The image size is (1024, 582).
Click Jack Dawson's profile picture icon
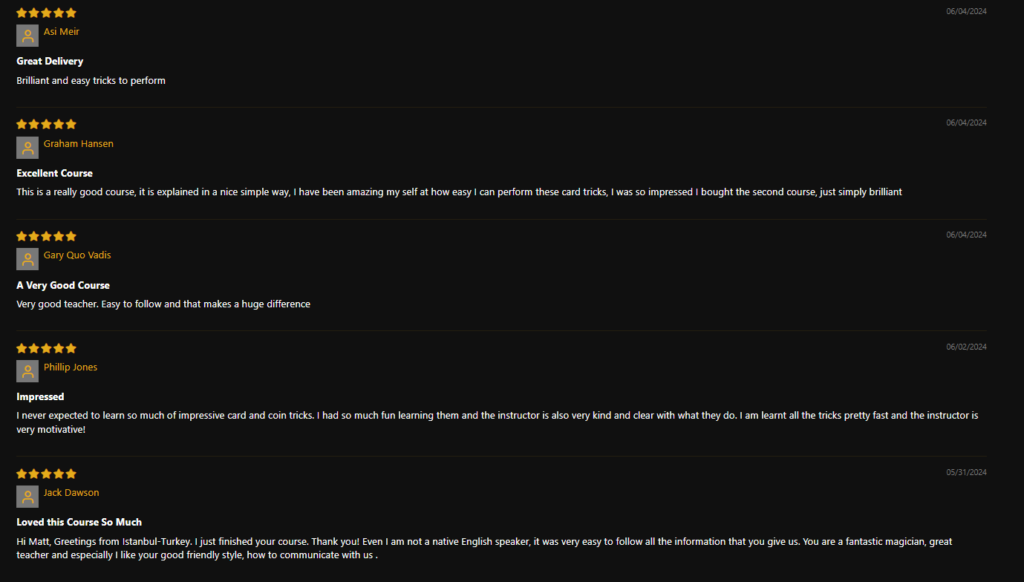pos(27,496)
